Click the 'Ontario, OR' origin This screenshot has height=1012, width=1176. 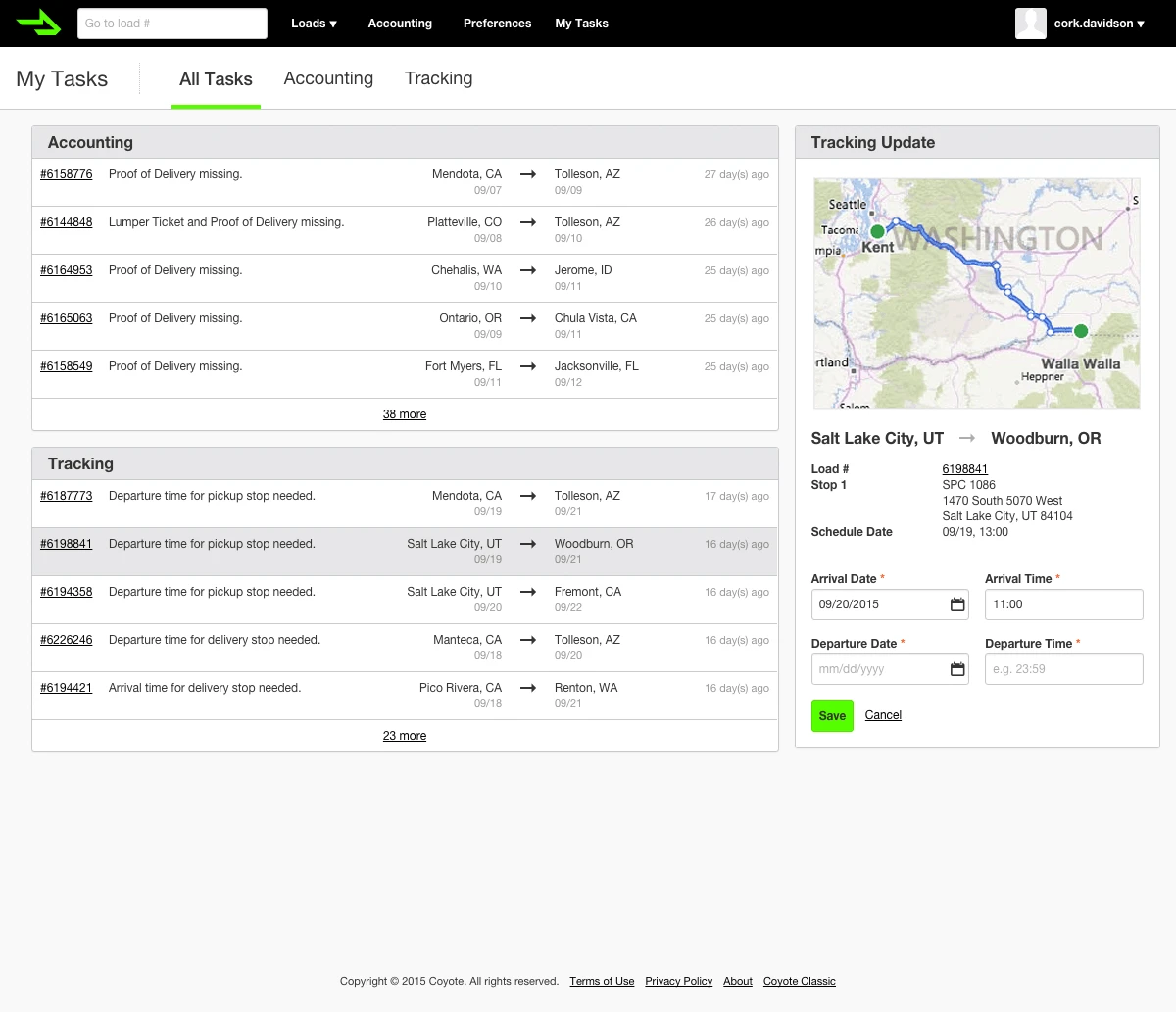(470, 318)
